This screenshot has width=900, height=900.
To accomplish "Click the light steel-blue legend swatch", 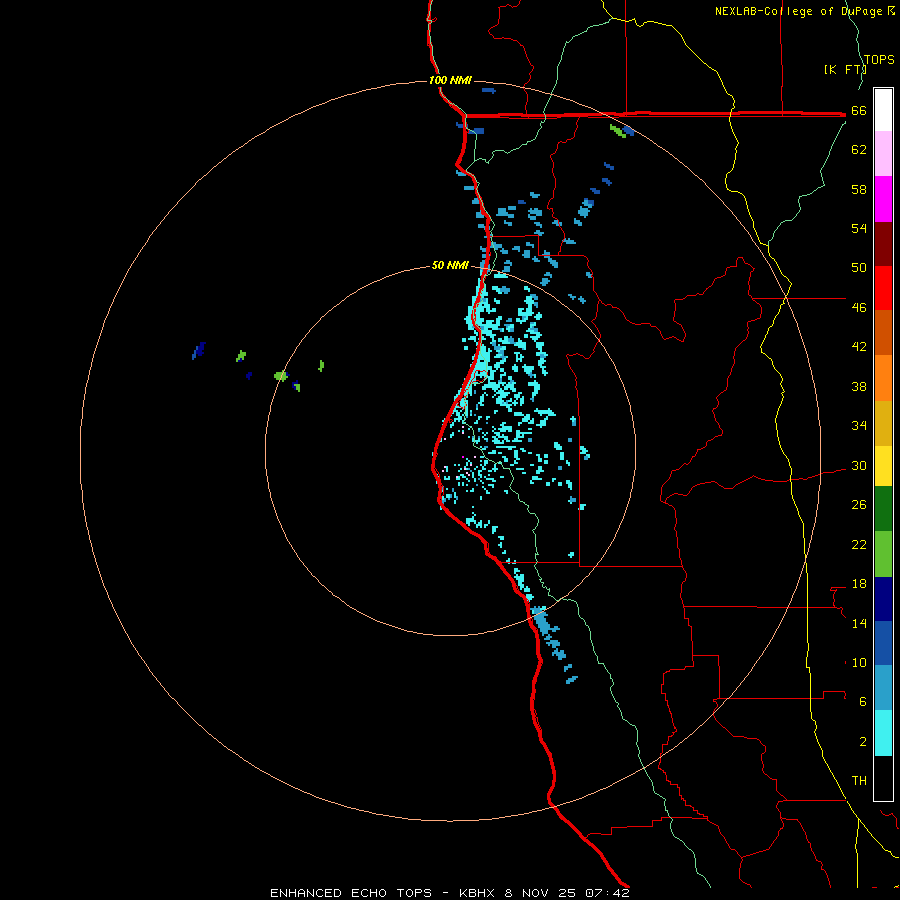I will 883,688.
